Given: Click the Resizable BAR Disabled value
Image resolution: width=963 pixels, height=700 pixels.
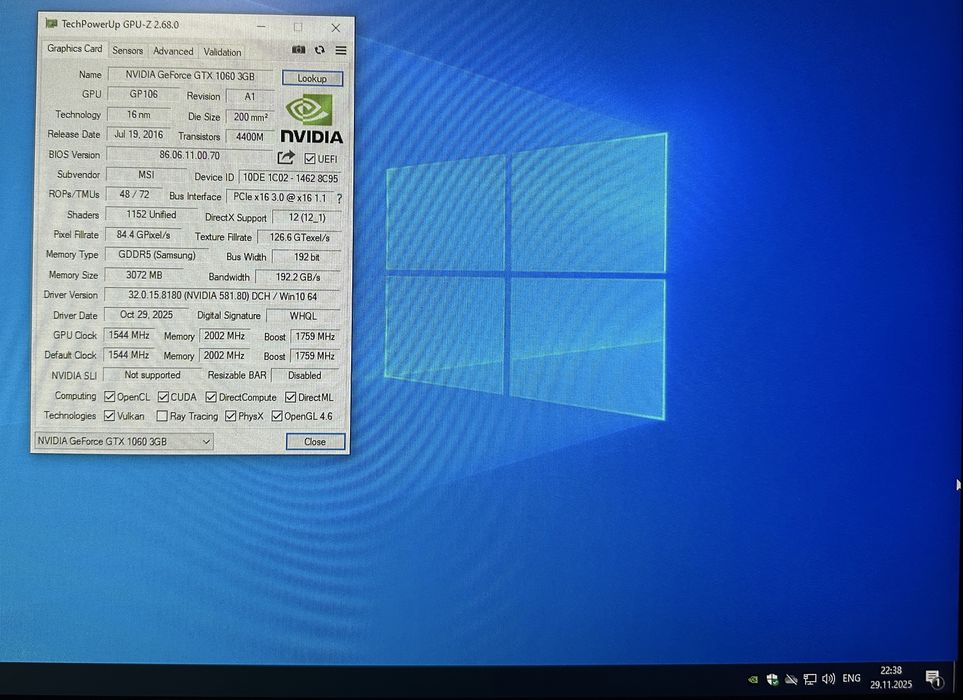Looking at the screenshot, I should click(x=305, y=375).
